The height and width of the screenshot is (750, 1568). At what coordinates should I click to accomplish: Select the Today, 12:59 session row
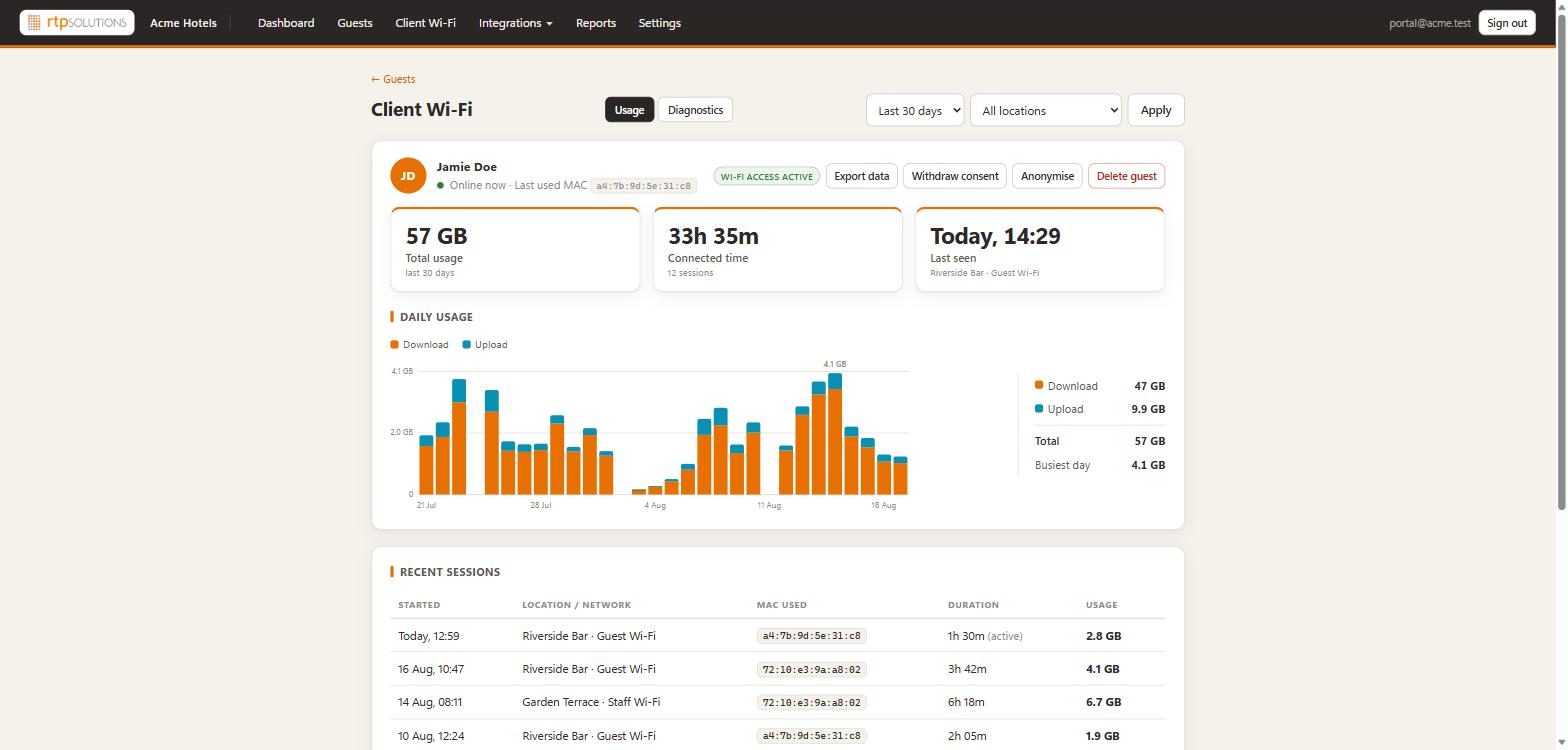[x=777, y=636]
